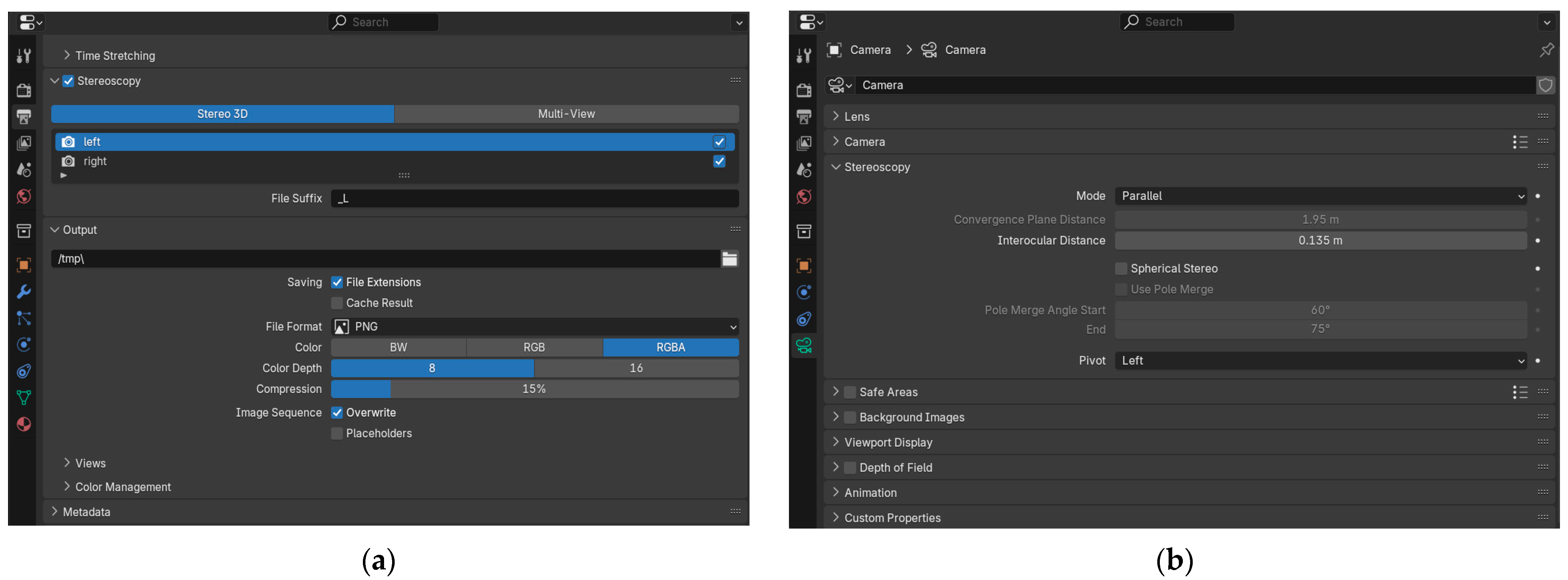This screenshot has height=580, width=1568.
Task: Enable the Spherical Stereo checkbox
Action: (1121, 269)
